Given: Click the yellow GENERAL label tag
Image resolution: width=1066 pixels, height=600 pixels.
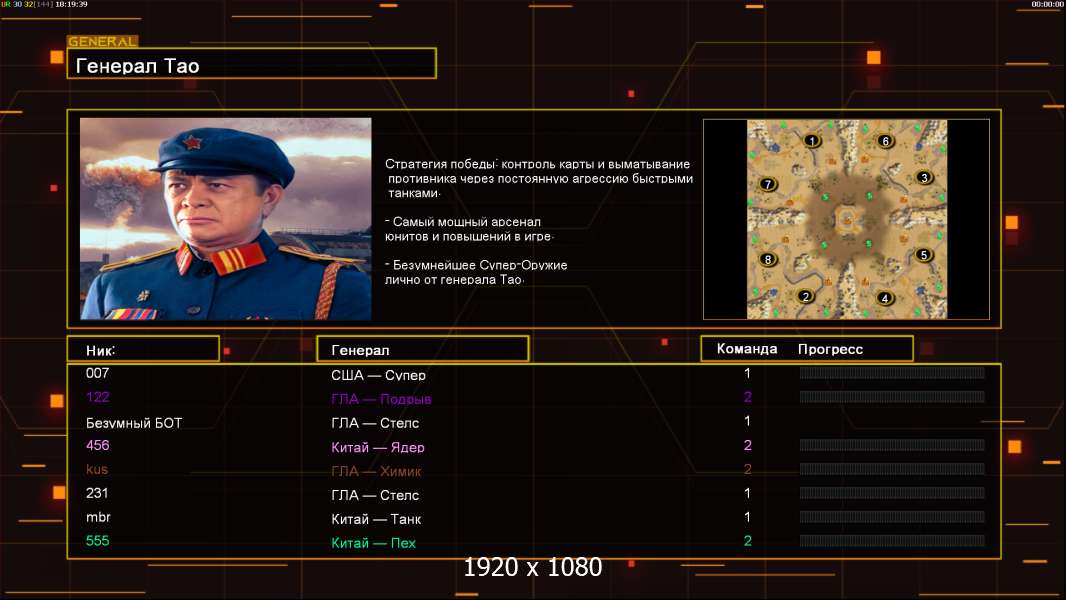Looking at the screenshot, I should tap(103, 41).
